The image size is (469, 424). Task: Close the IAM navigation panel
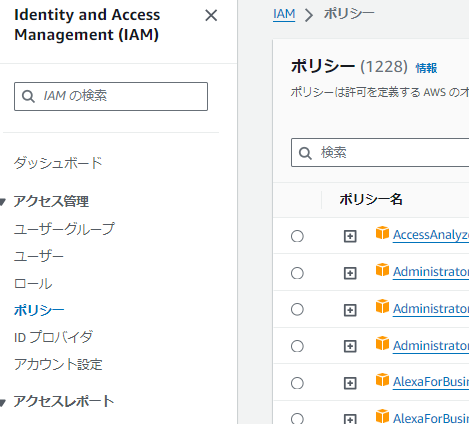click(x=211, y=15)
